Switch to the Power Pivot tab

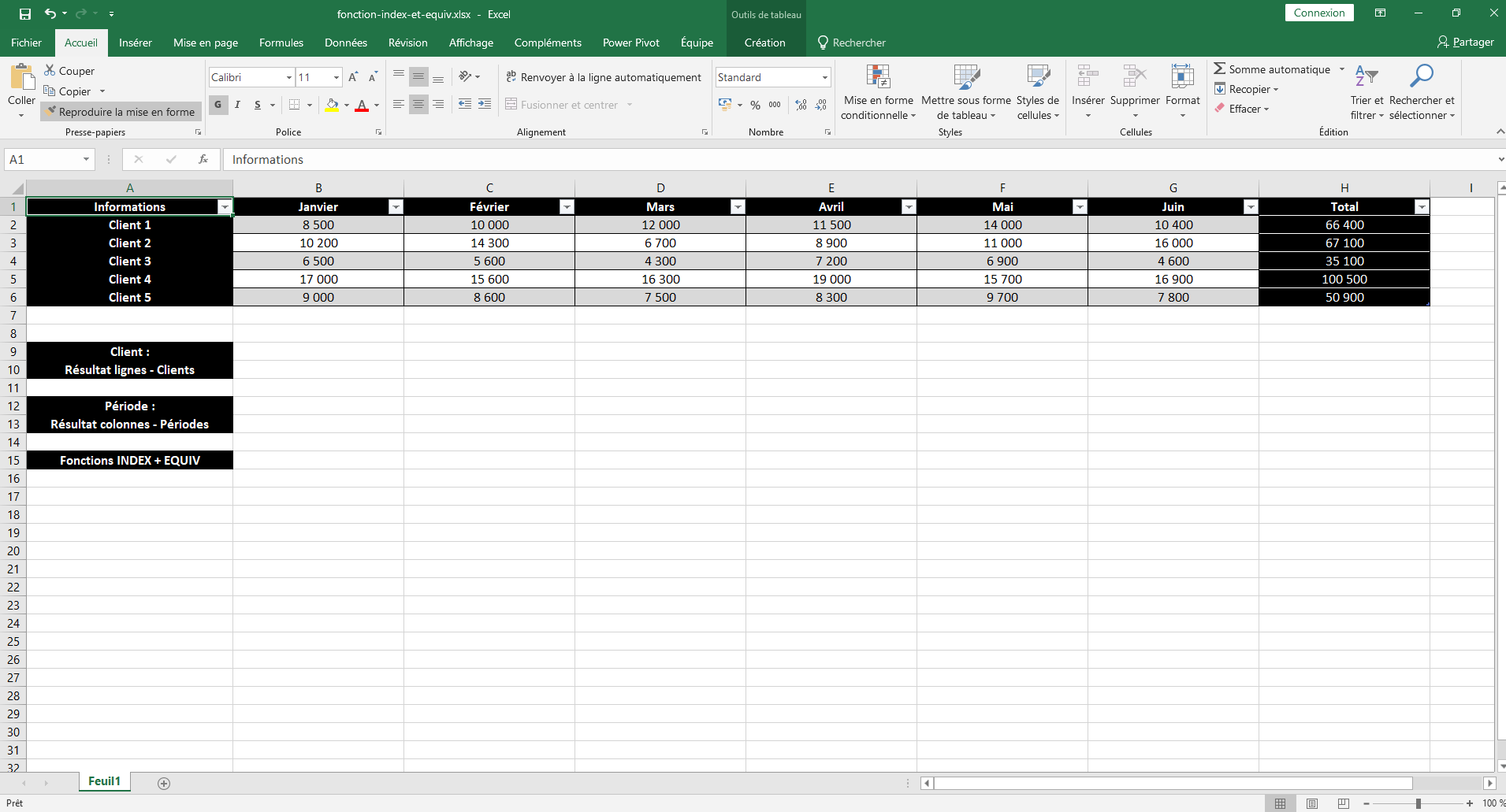631,43
